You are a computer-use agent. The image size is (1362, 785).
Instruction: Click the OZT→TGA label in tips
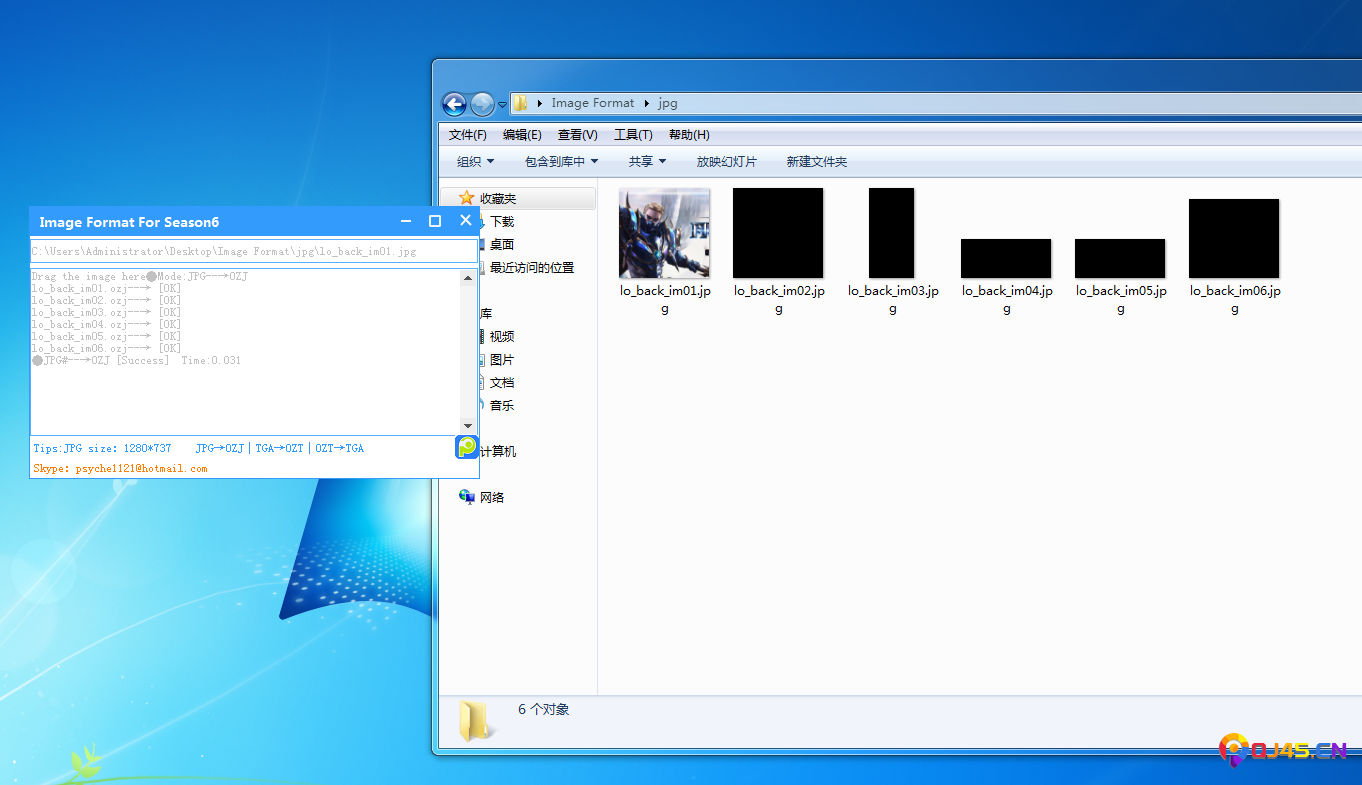(340, 448)
